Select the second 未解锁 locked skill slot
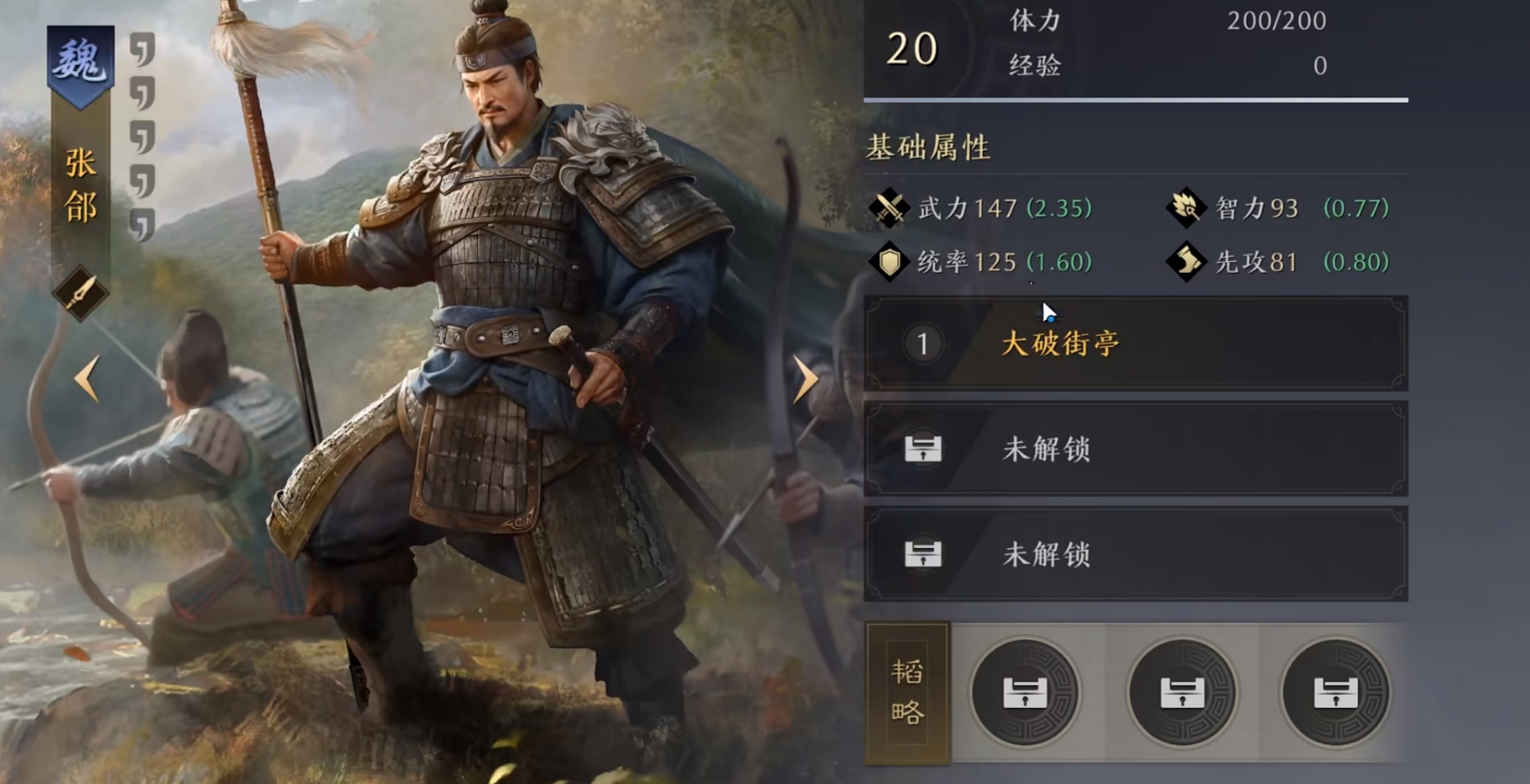The image size is (1530, 784). tap(1136, 554)
